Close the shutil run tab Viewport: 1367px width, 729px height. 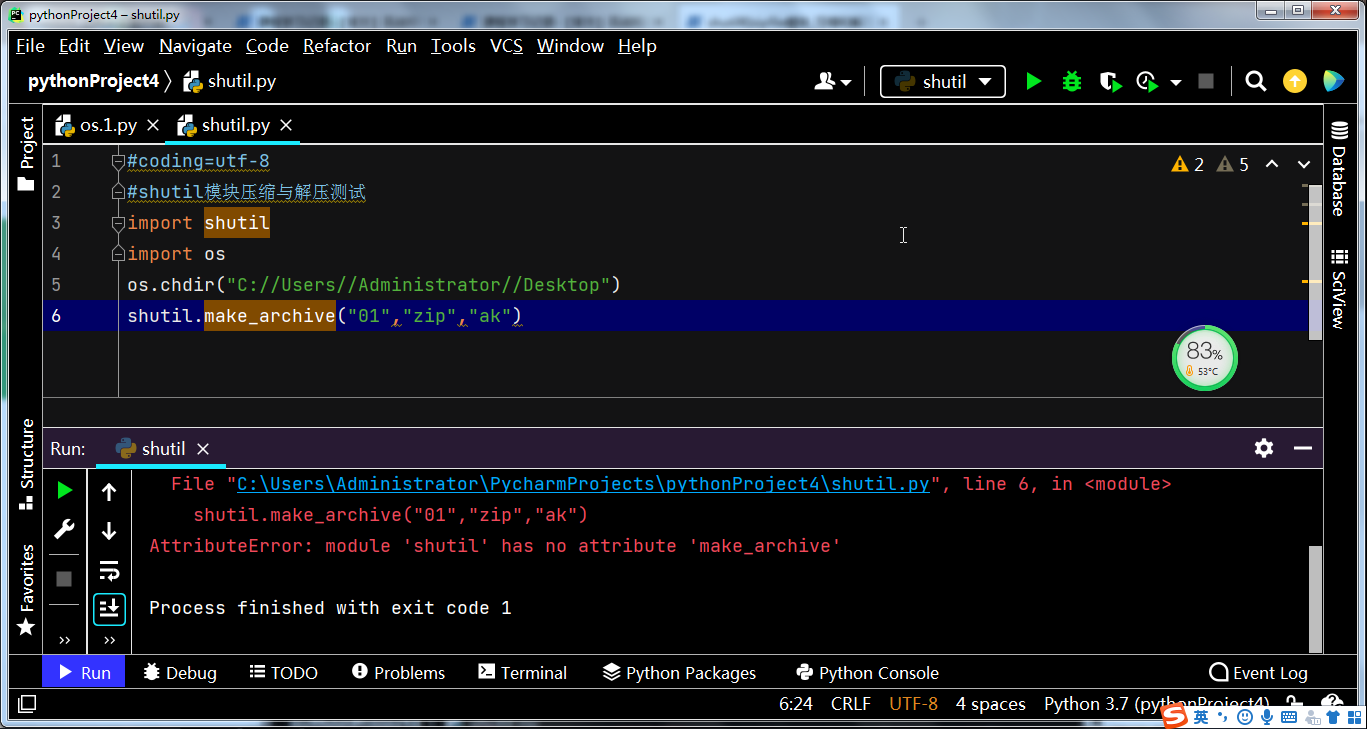(203, 449)
